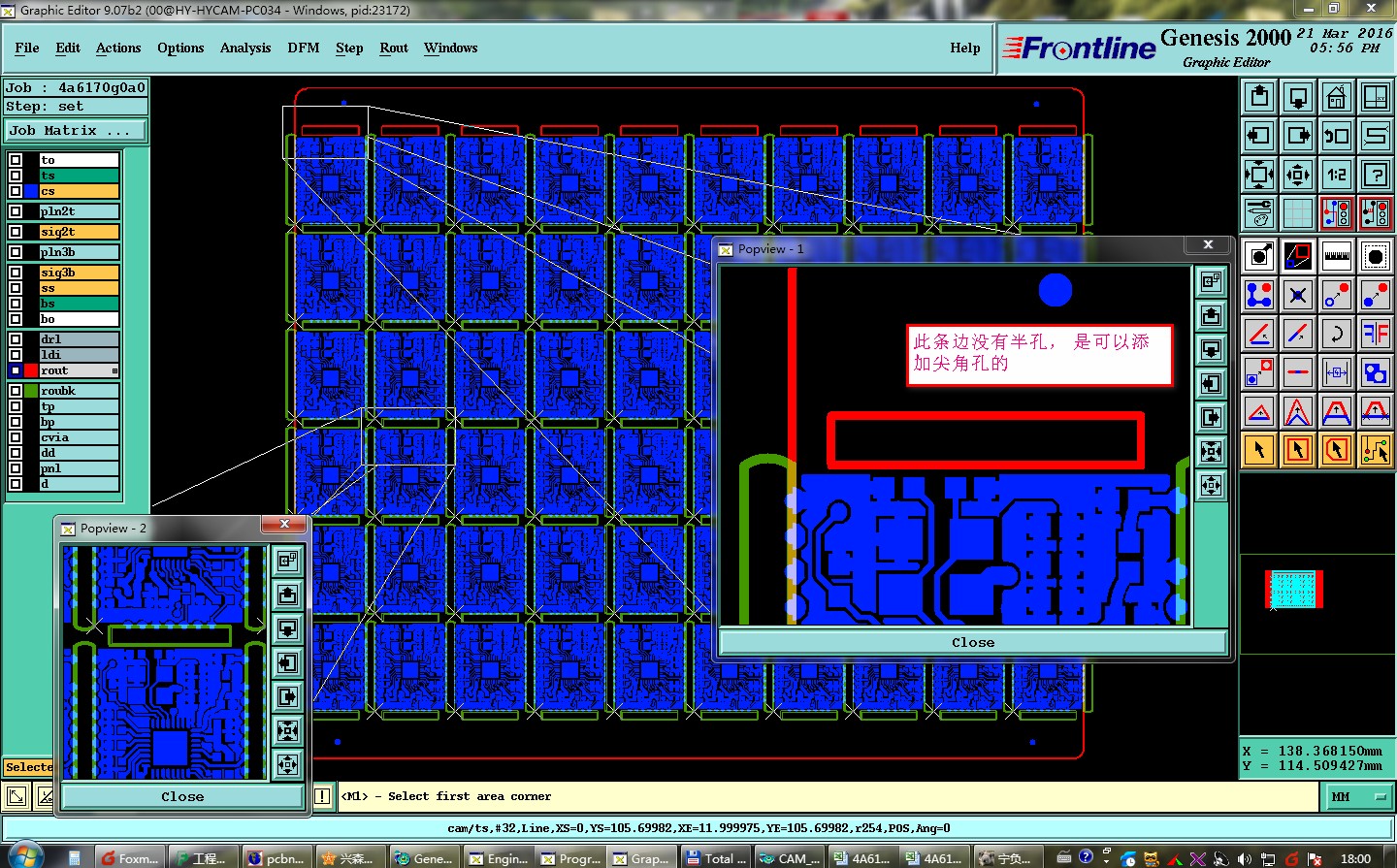Switch to the 'pcbn...' taskbar item
1397x868 pixels.
[x=276, y=858]
